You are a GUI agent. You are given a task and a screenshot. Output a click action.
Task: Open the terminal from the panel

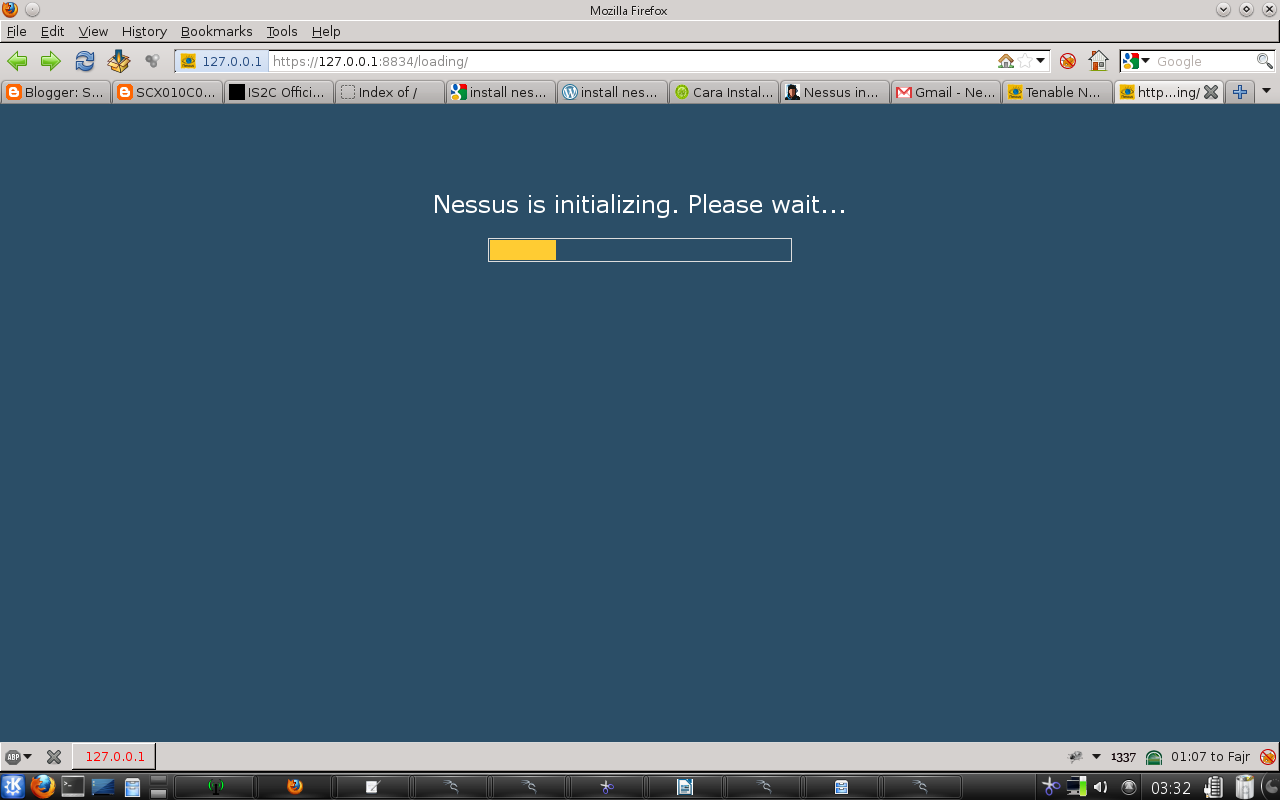[73, 786]
